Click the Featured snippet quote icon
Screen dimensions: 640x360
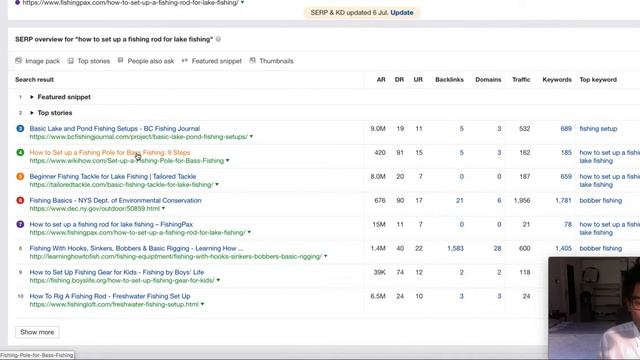click(x=184, y=60)
